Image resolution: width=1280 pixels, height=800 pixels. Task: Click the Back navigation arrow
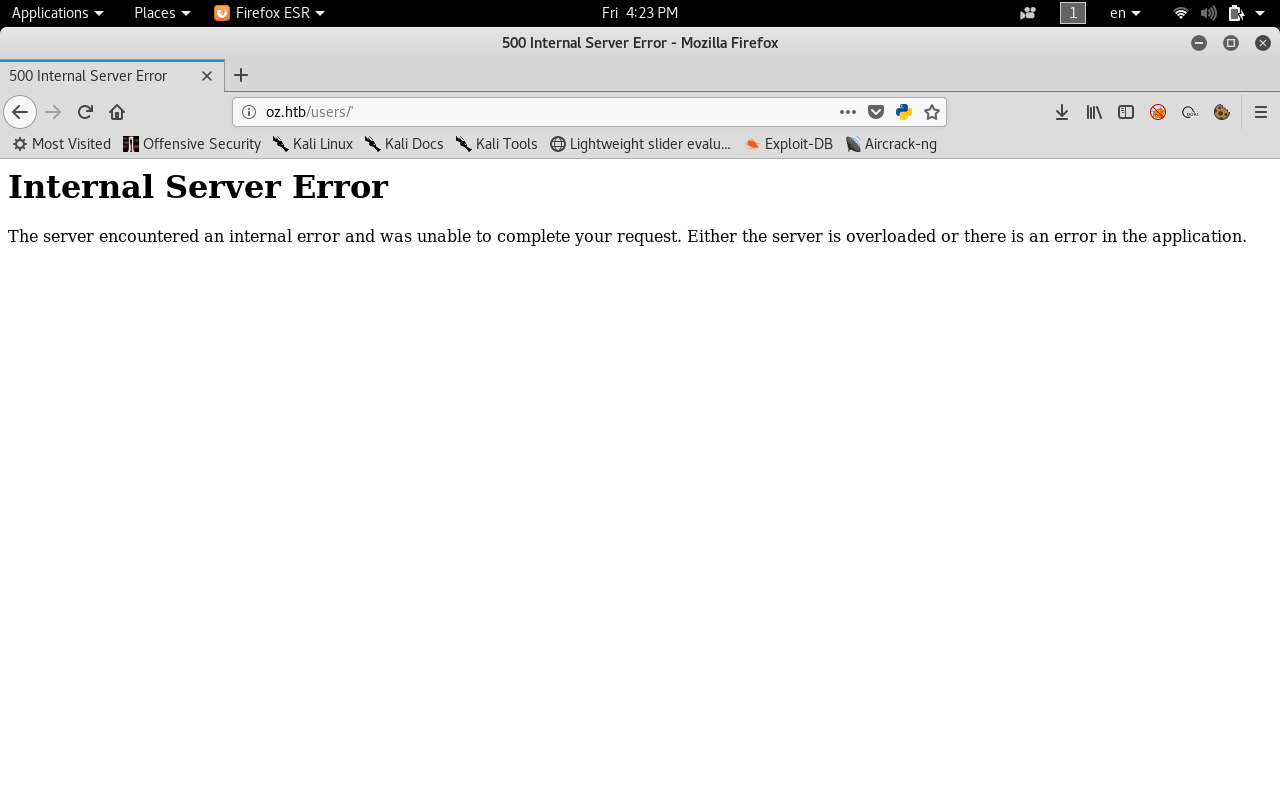(x=20, y=112)
